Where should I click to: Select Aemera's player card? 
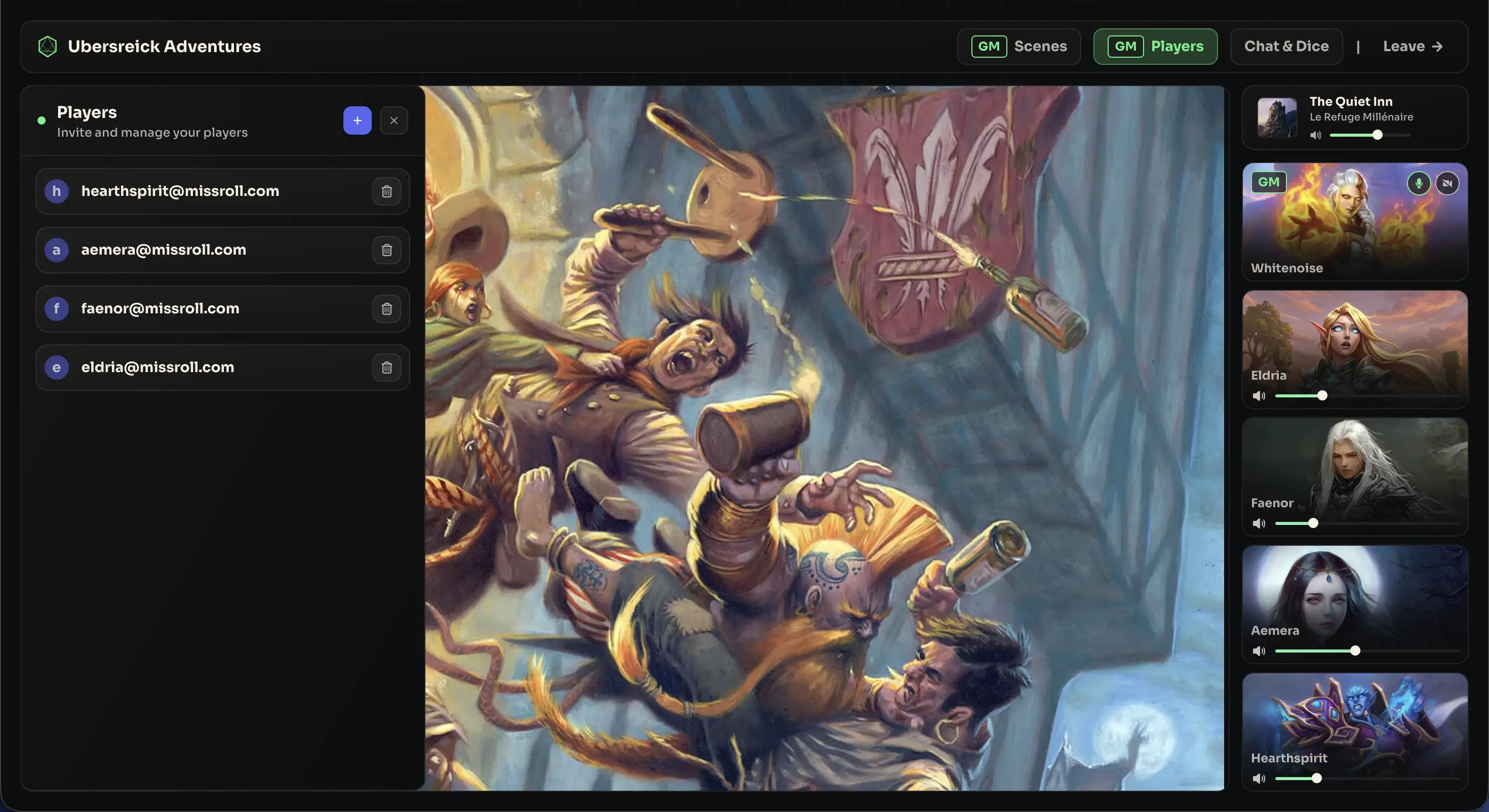pos(1355,604)
